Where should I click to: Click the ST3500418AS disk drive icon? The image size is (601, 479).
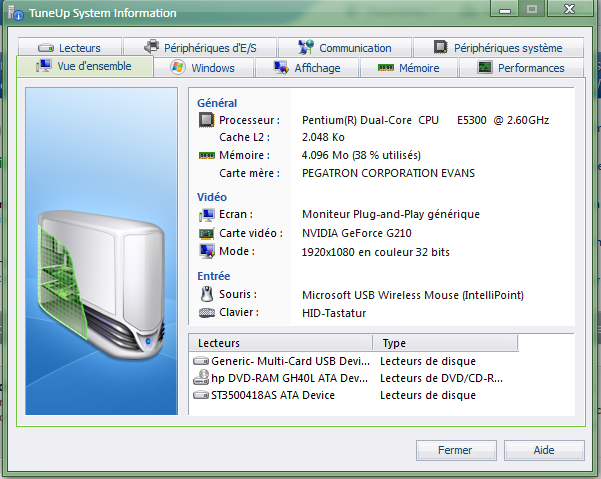tap(201, 395)
